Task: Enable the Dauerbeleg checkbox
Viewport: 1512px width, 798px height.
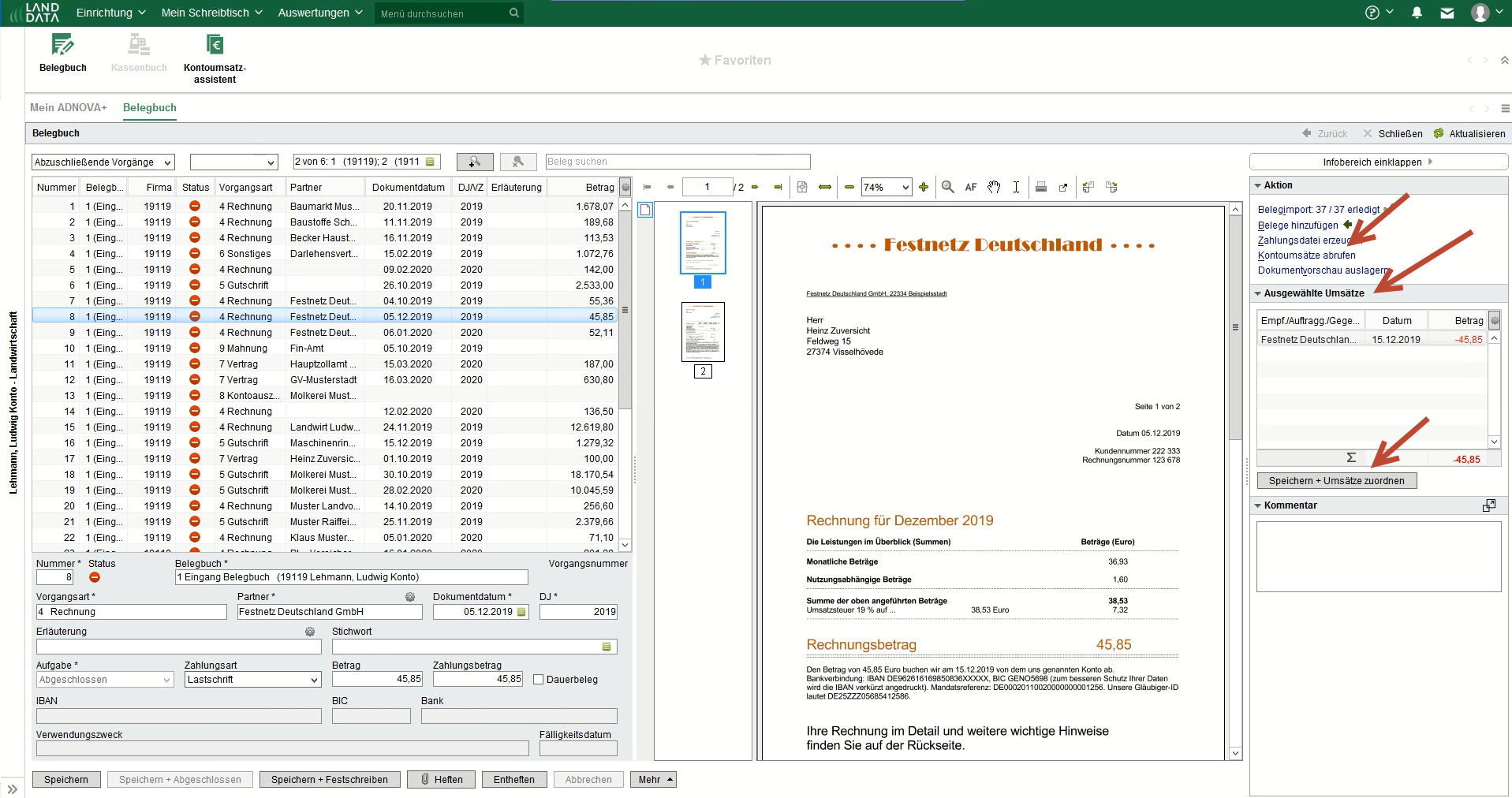Action: [539, 680]
